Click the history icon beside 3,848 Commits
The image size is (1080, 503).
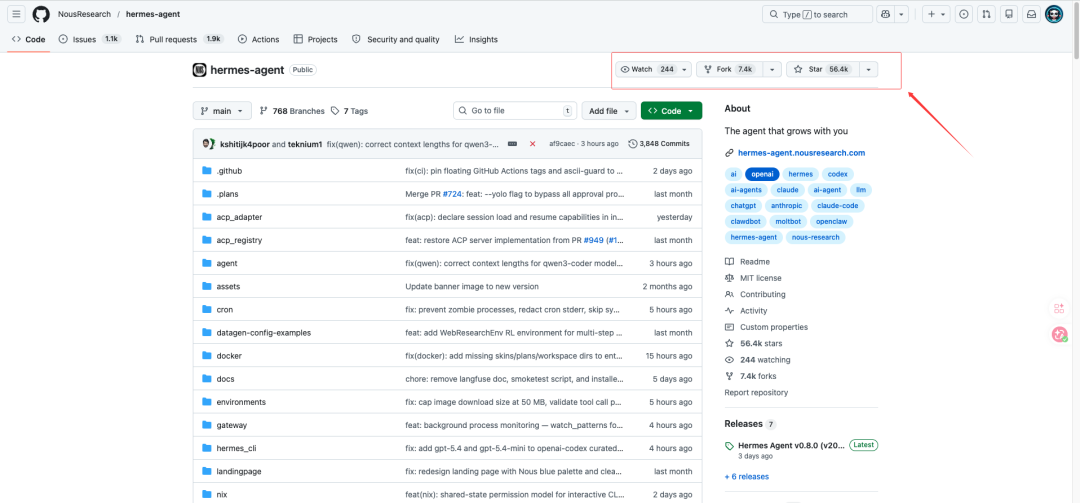coord(633,143)
